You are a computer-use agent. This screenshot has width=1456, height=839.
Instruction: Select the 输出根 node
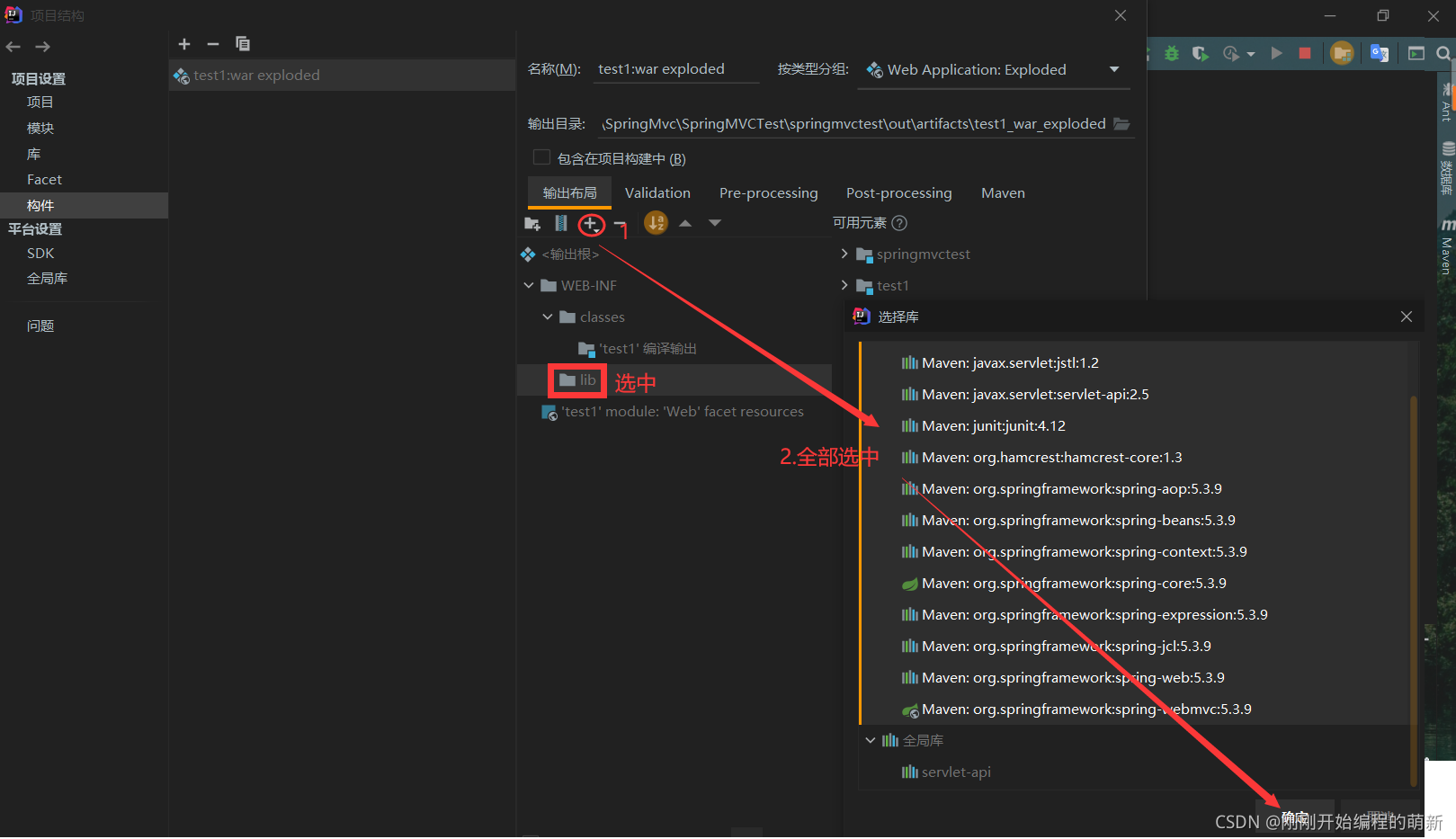pyautogui.click(x=570, y=254)
